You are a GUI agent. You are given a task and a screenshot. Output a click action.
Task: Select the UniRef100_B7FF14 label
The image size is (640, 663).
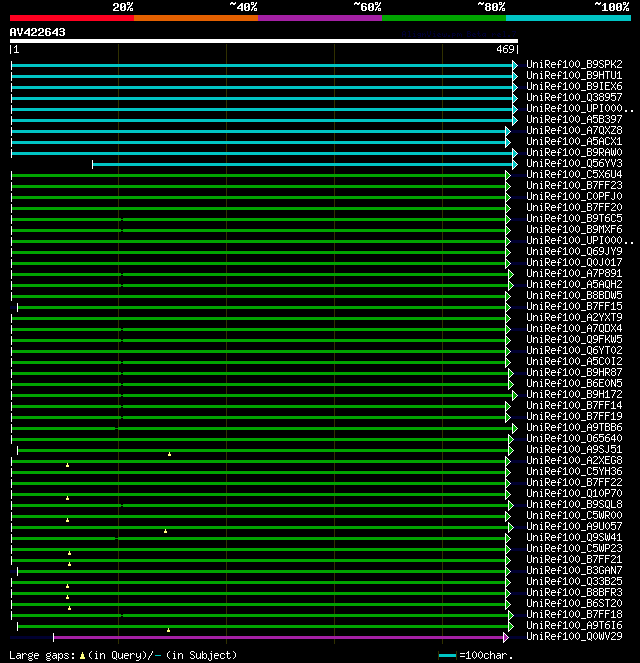[574, 405]
